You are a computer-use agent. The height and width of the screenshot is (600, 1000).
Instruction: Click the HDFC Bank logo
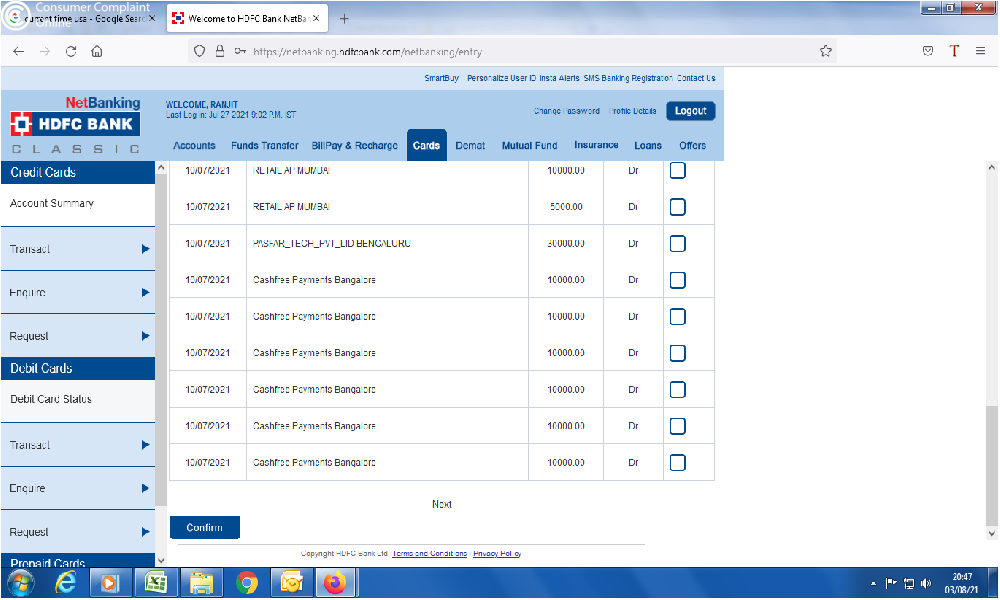[75, 124]
